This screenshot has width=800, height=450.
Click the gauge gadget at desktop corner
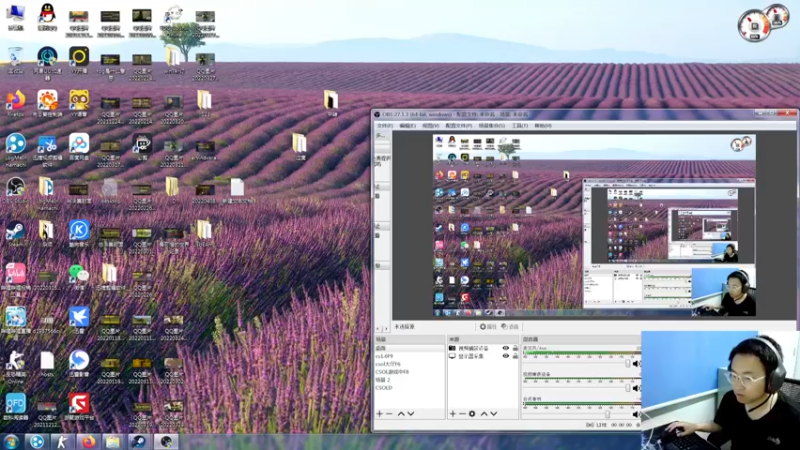point(763,21)
